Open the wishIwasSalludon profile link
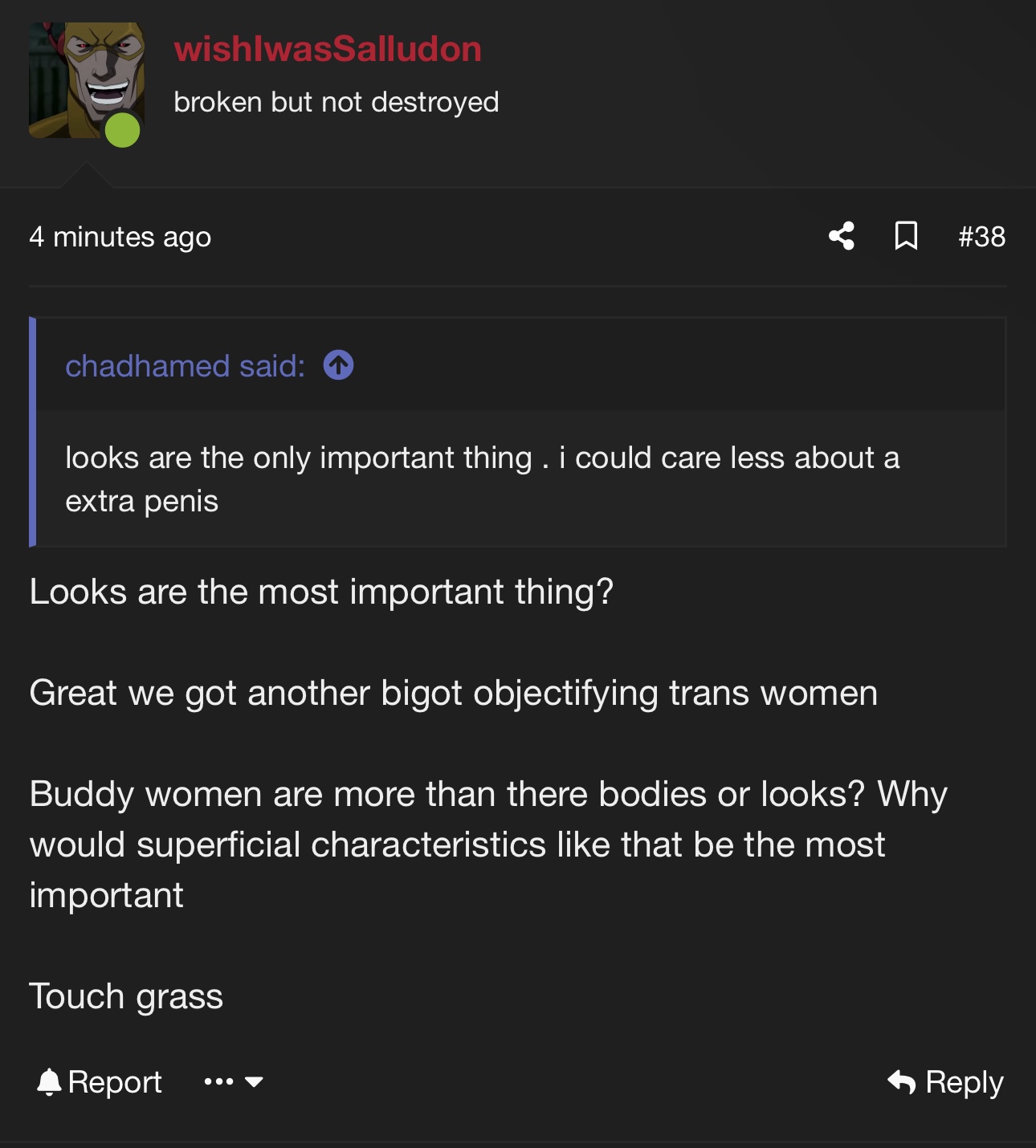 pos(328,49)
